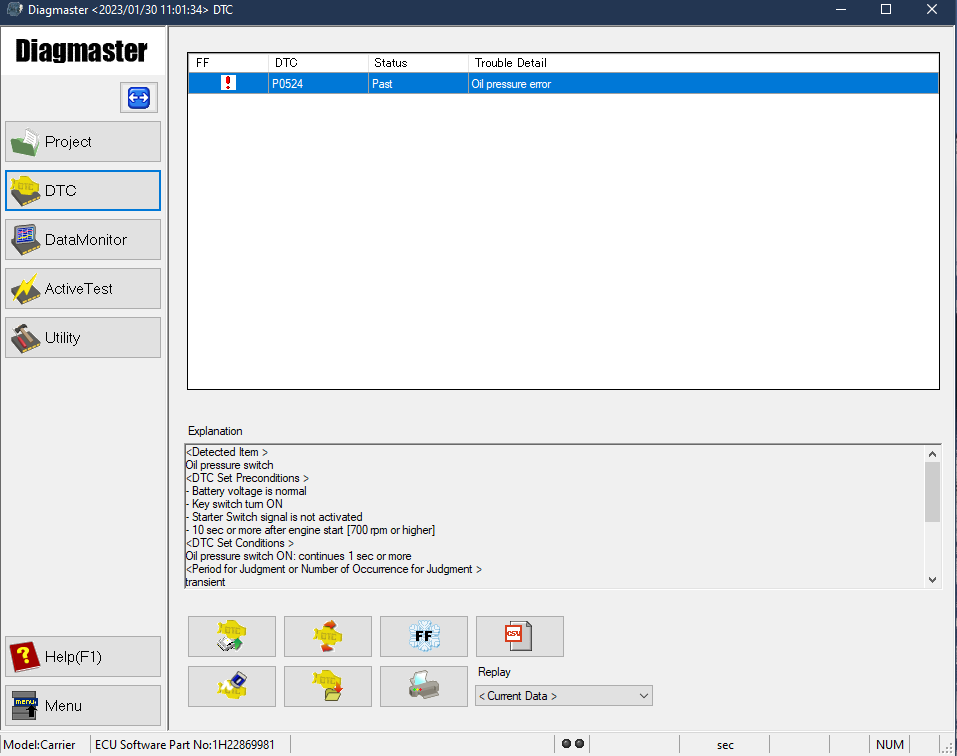This screenshot has height=756, width=957.
Task: Show freeze frame data (FF snowflake)
Action: pos(424,636)
